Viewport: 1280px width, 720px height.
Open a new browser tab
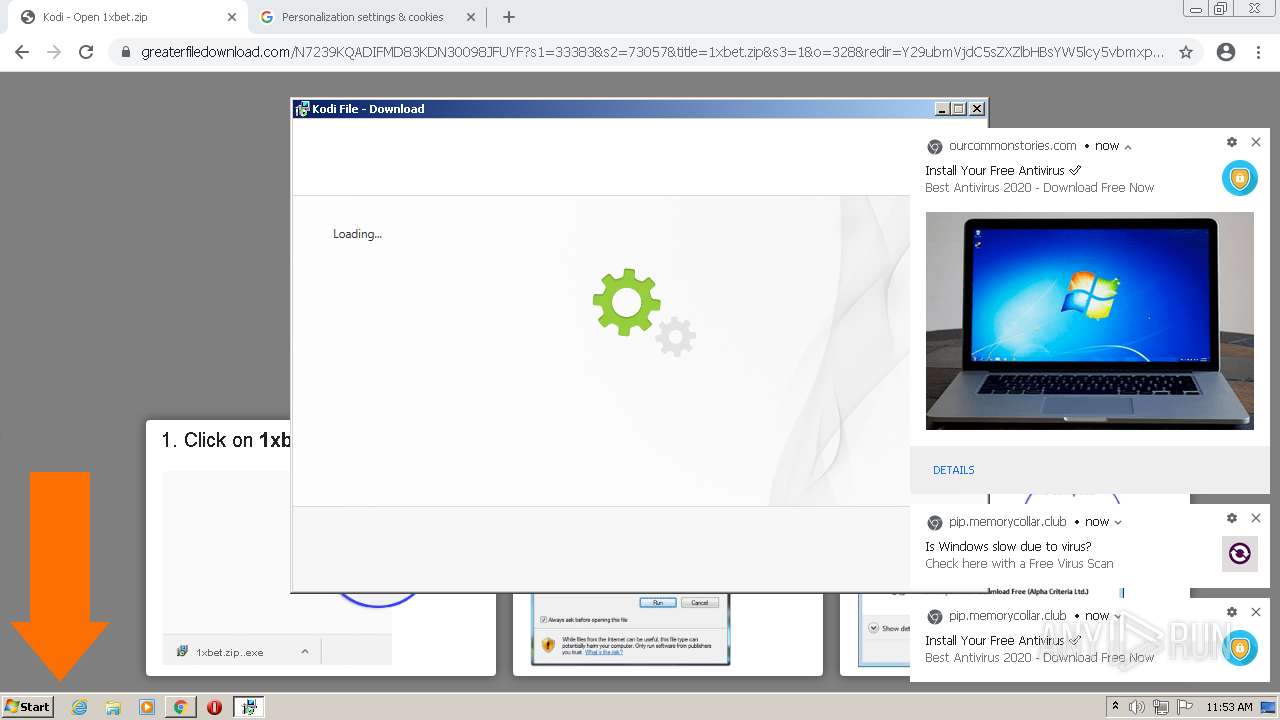pyautogui.click(x=508, y=17)
